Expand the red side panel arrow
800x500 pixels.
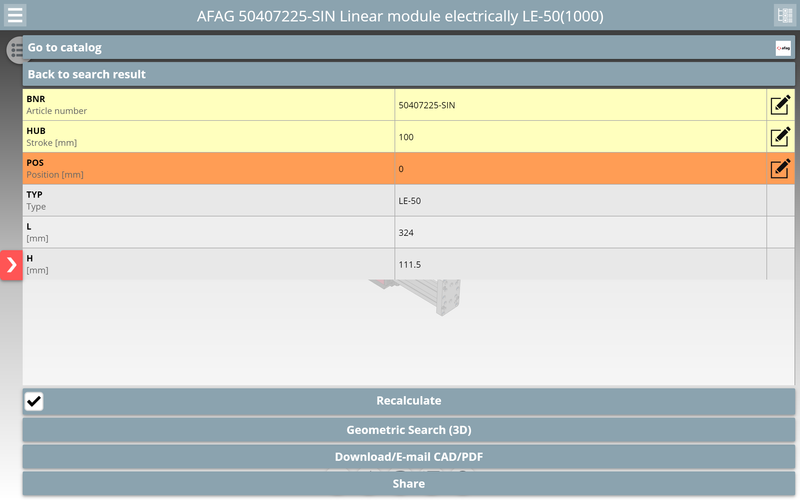pos(11,265)
